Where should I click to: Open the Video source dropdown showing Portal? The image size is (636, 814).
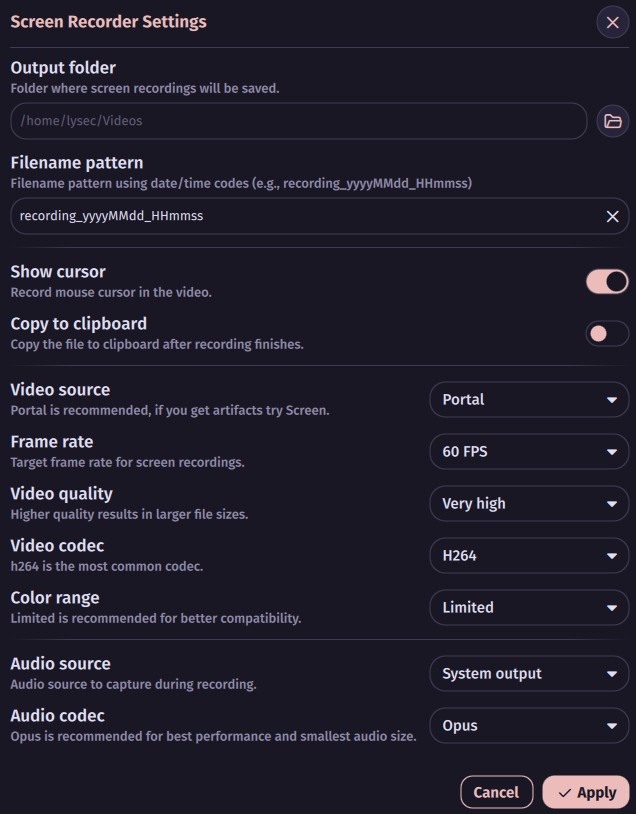529,399
